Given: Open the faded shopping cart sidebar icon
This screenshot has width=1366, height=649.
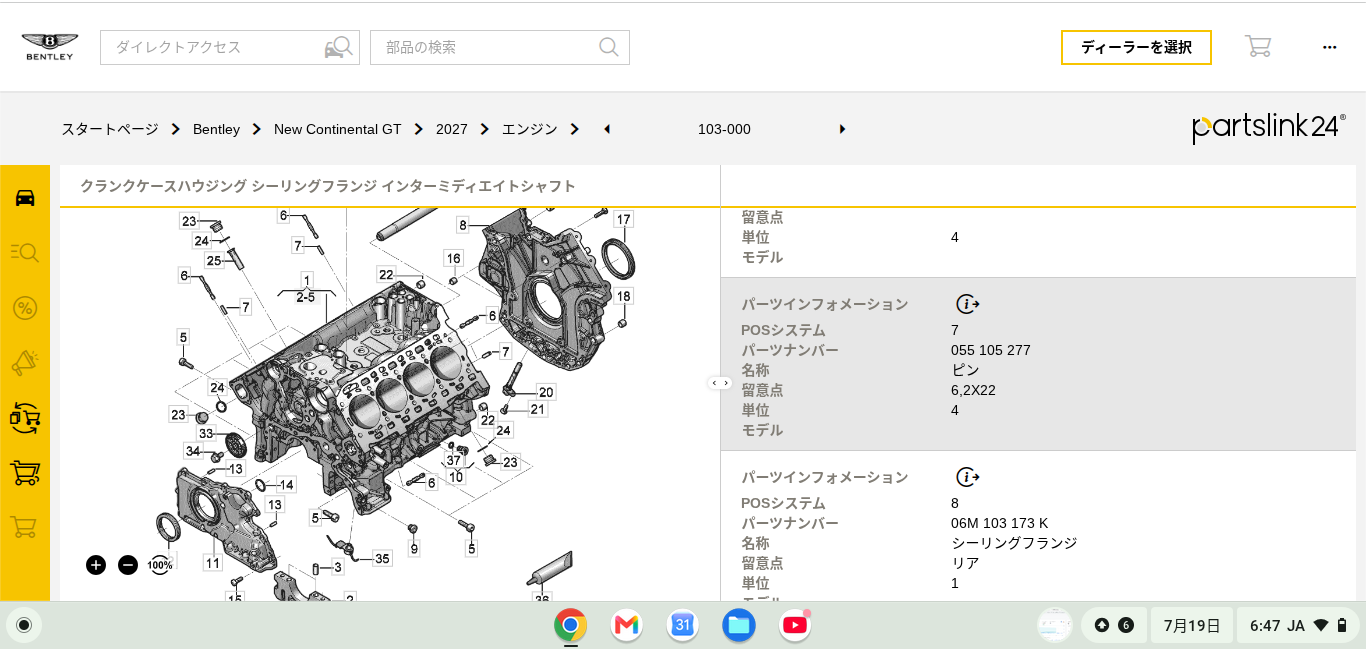Looking at the screenshot, I should [x=25, y=527].
